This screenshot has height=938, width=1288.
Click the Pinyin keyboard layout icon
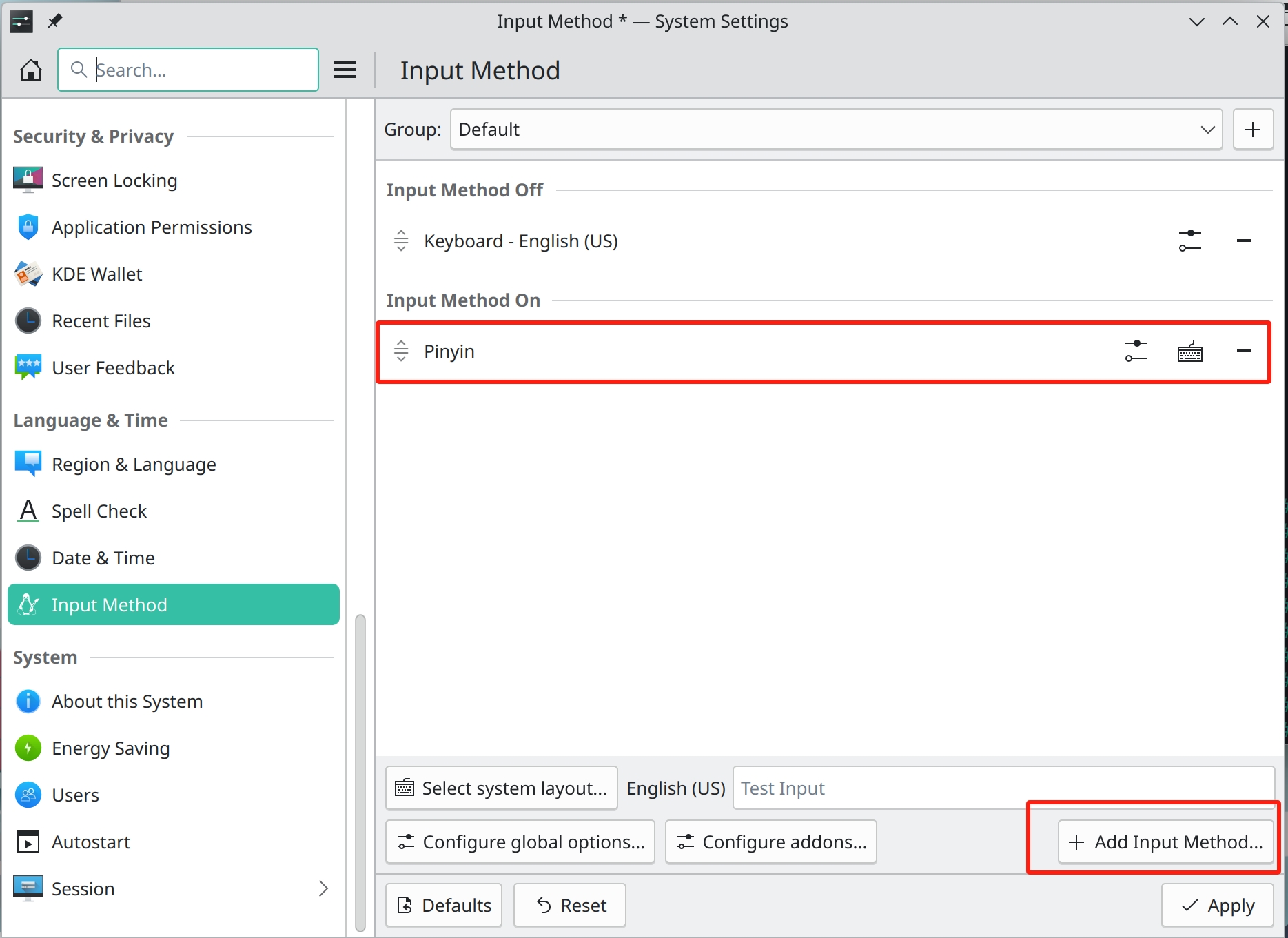[1189, 351]
